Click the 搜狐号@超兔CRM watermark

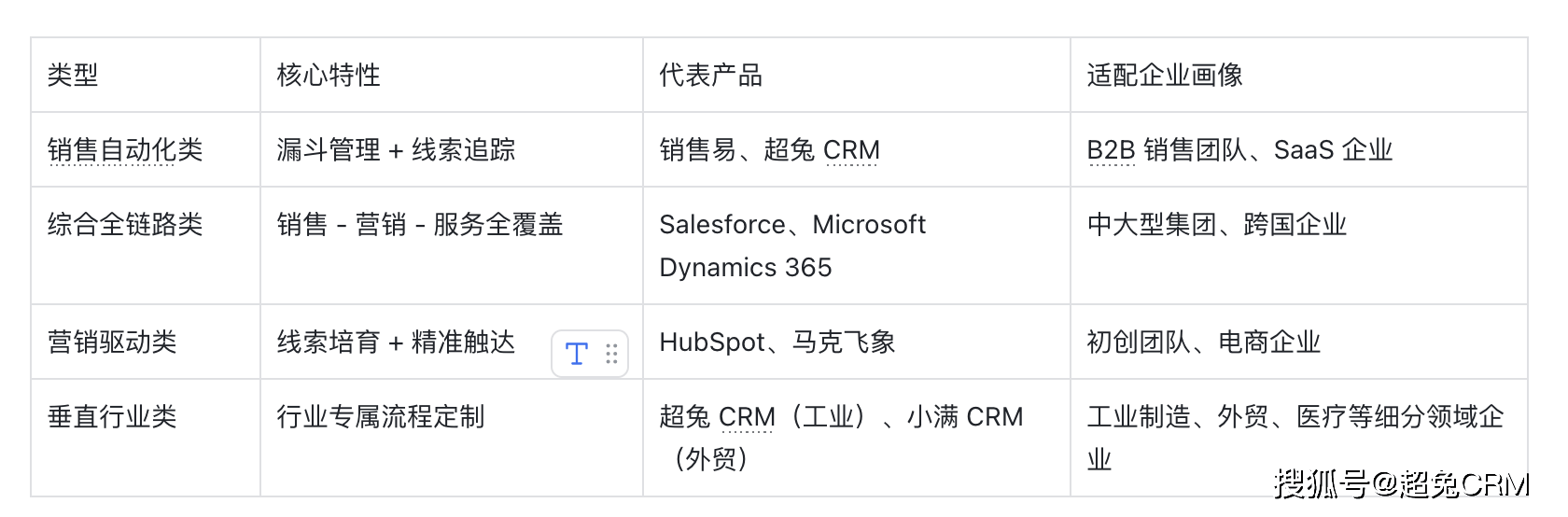[1401, 484]
